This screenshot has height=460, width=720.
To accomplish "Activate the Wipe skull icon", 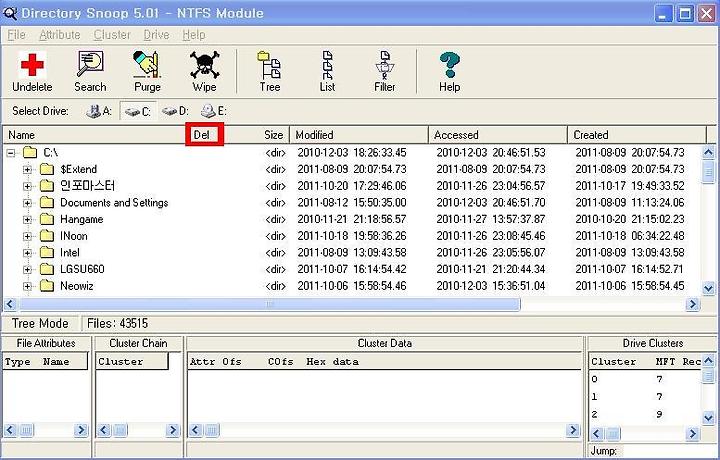I will [x=204, y=64].
